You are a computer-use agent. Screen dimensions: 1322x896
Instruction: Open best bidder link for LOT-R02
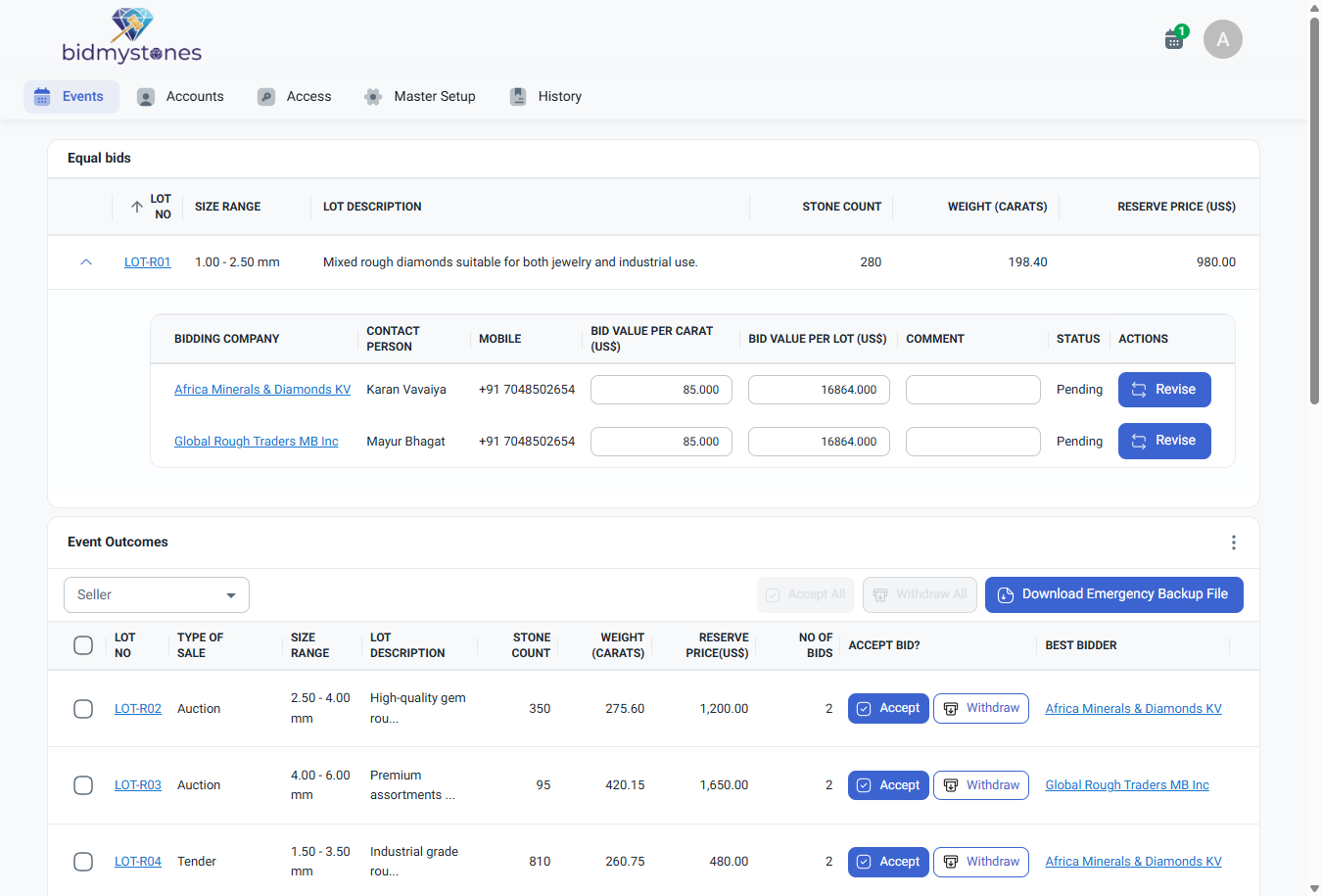(x=1134, y=709)
